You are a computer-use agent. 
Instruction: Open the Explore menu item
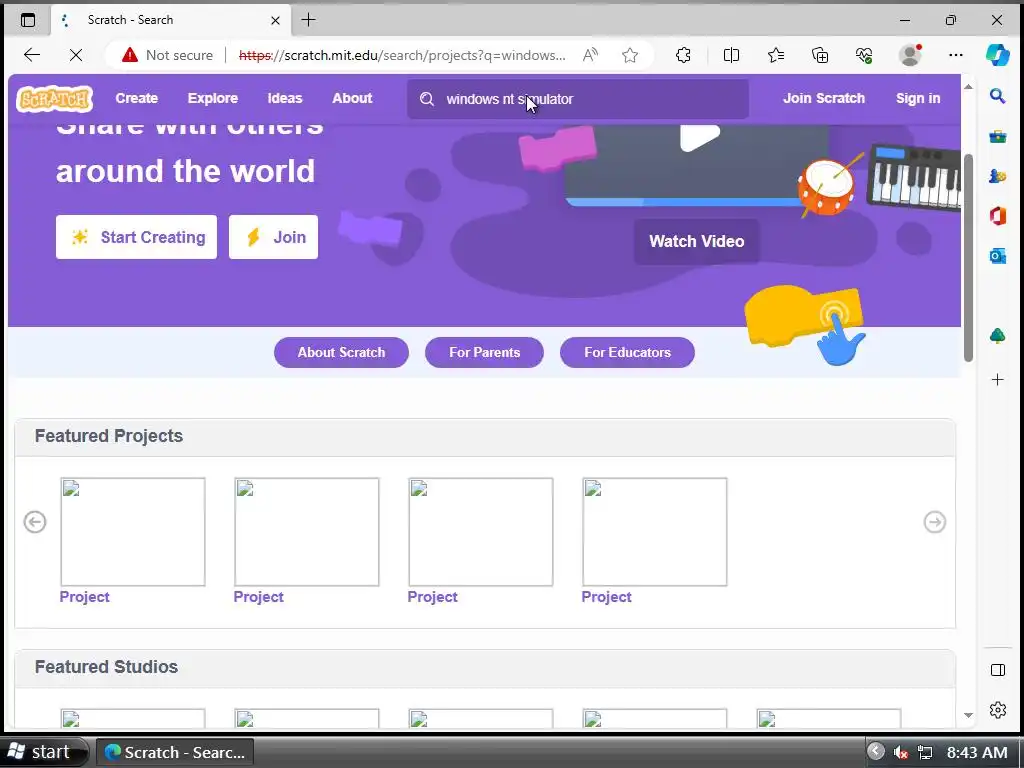[x=213, y=99]
